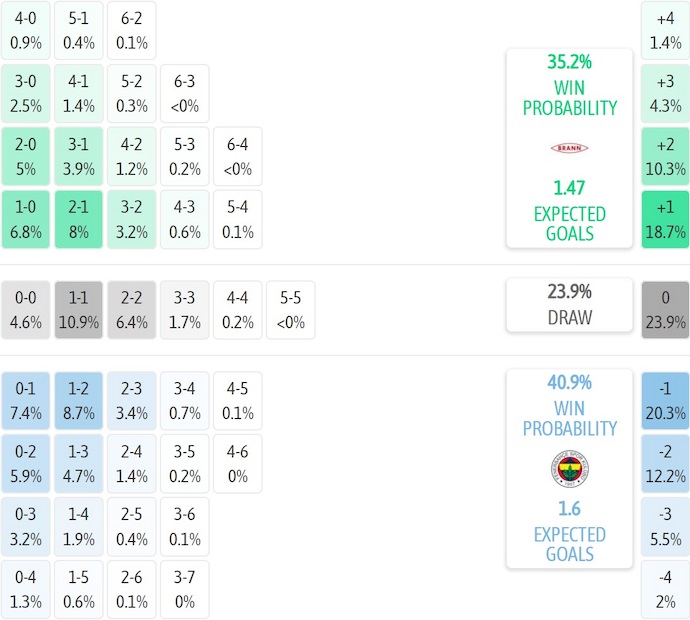Click the Fenerbahçe club crest
This screenshot has width=690, height=620.
click(x=569, y=468)
